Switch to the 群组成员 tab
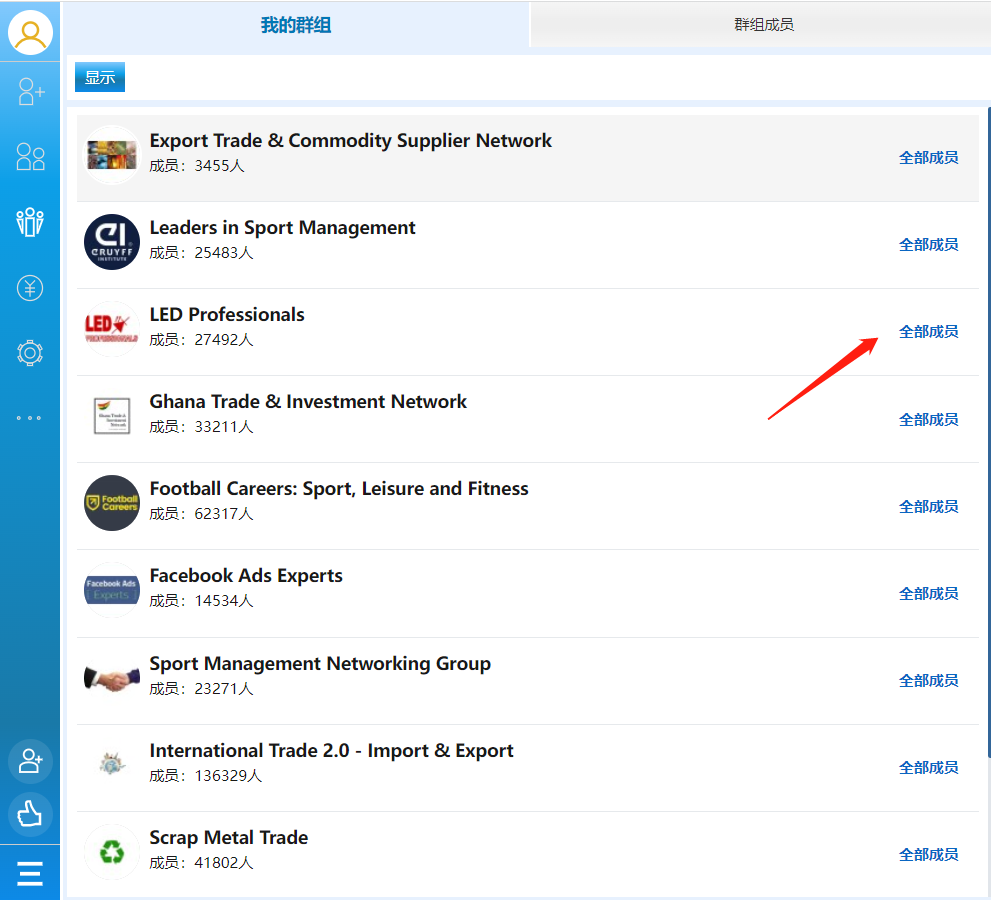 coord(763,25)
